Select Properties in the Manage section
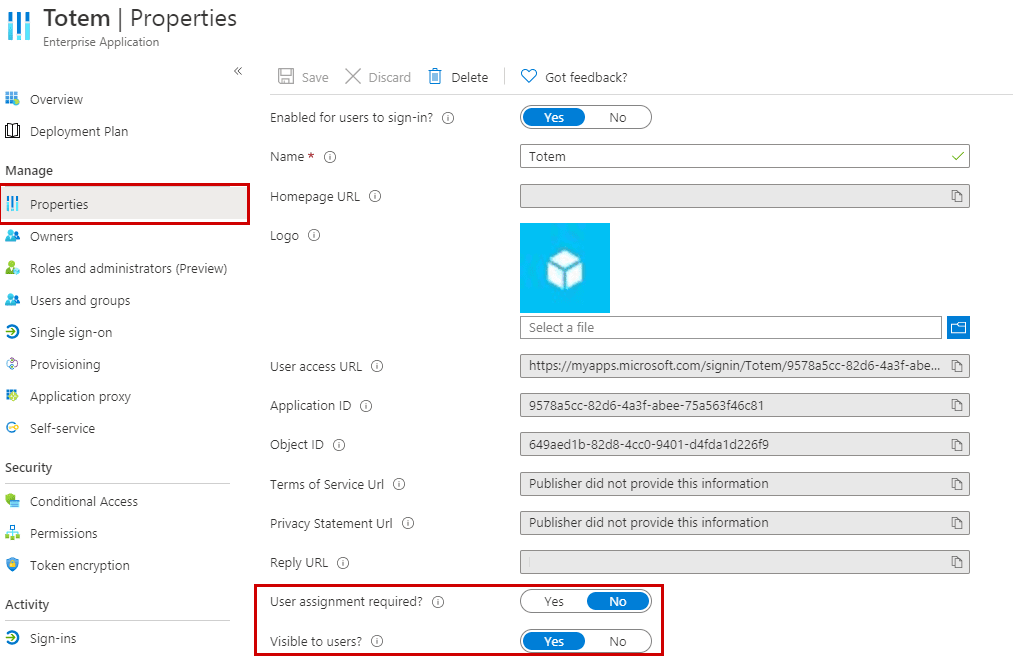The width and height of the screenshot is (1013, 657). (125, 204)
